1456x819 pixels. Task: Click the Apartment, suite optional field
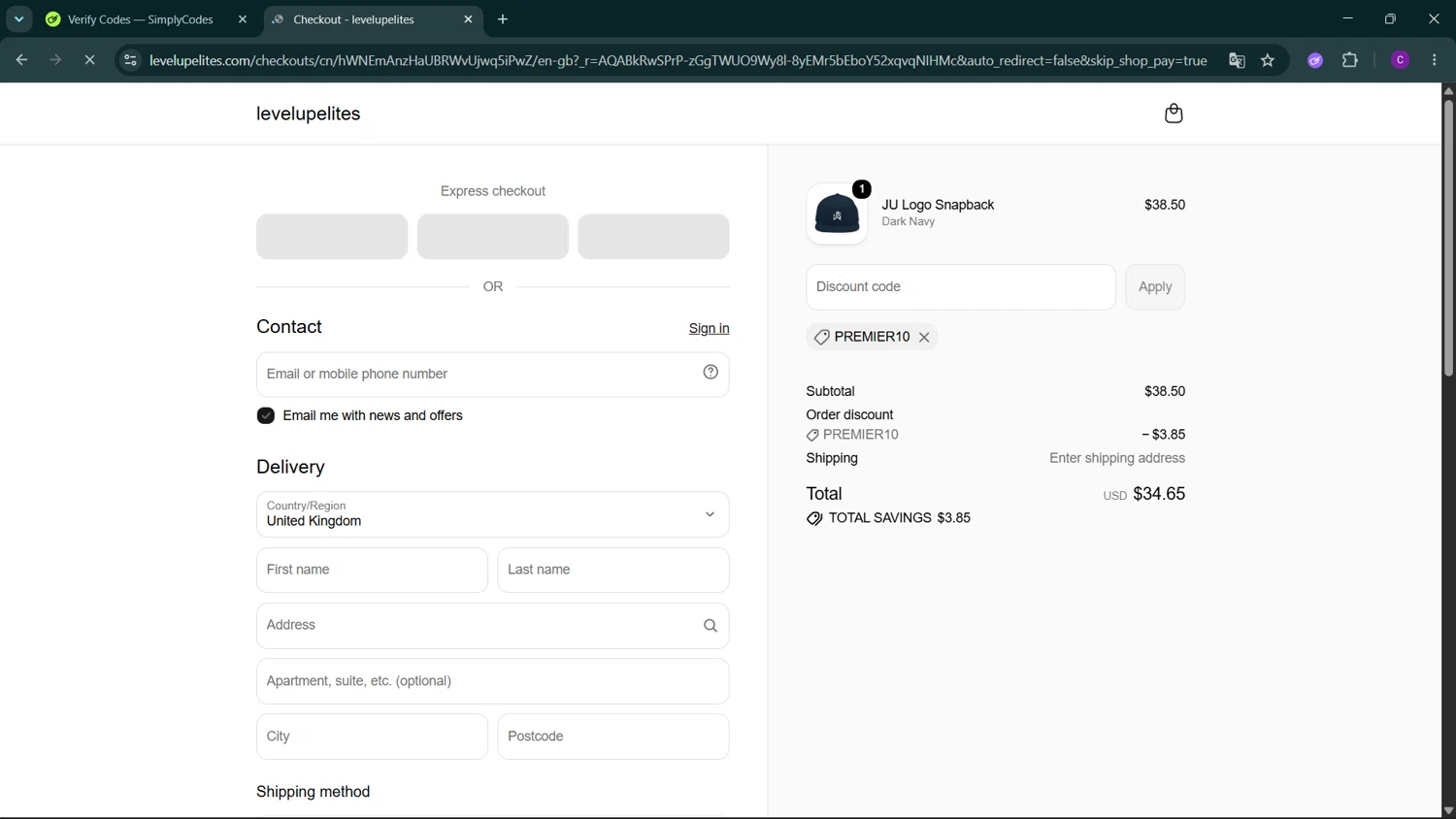[x=493, y=681]
